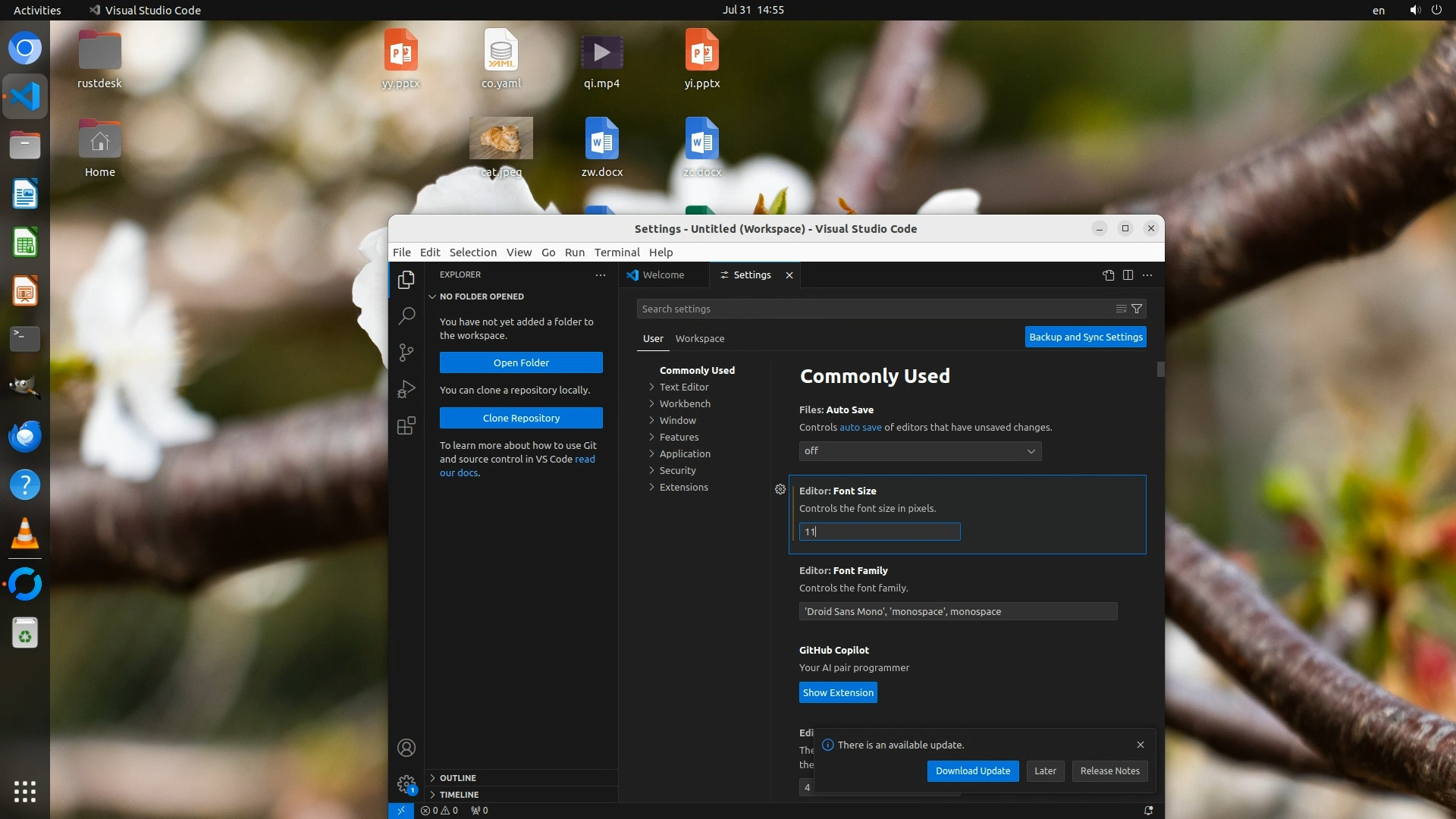Expand the OUTLINE section

click(x=457, y=778)
